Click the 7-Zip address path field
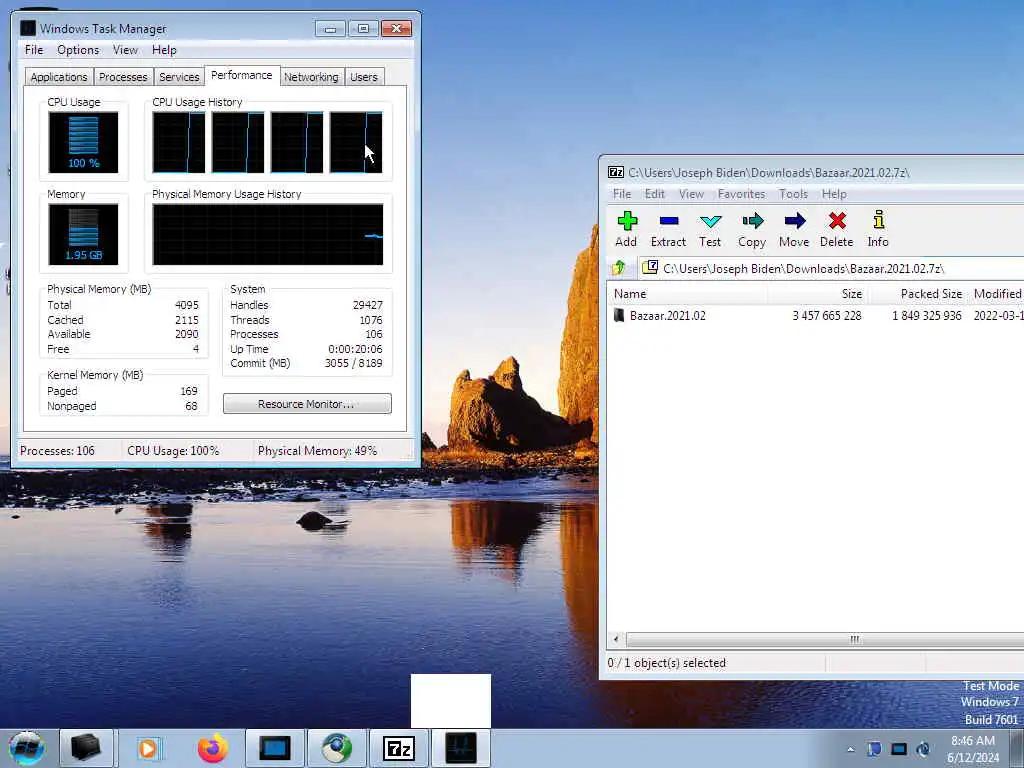Screen dimensions: 1024x768 pos(833,268)
